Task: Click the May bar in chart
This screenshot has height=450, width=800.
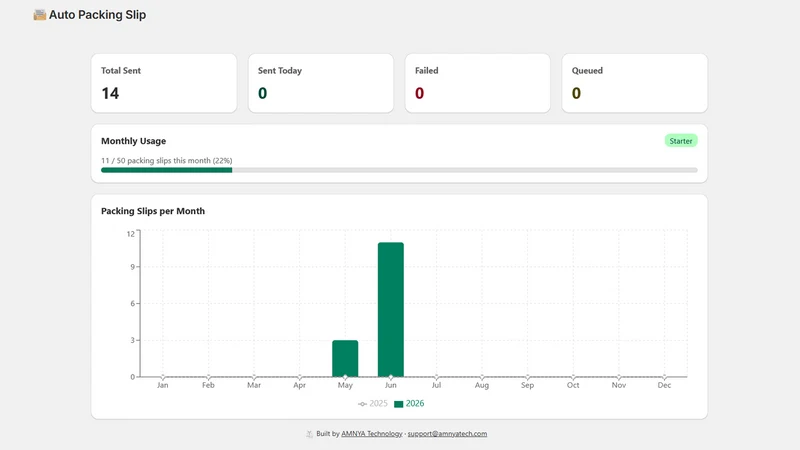Action: [345, 359]
